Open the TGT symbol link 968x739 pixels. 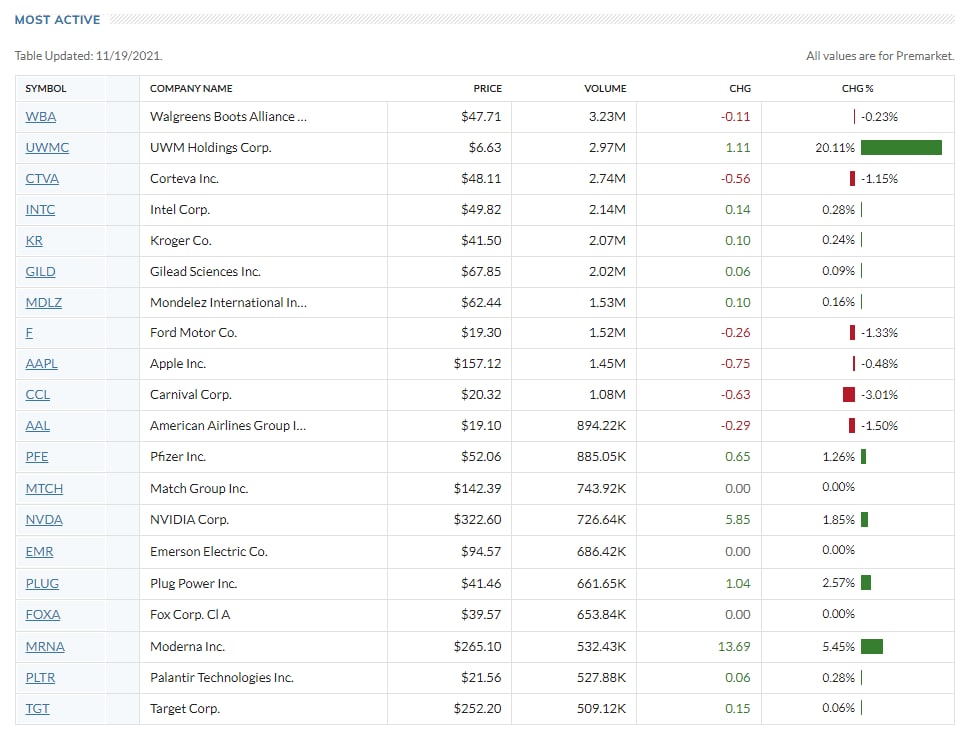(x=37, y=708)
